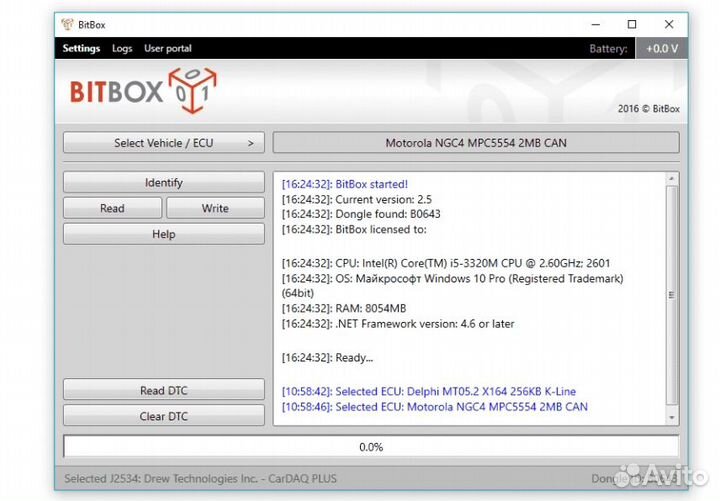The height and width of the screenshot is (501, 720).
Task: Click the log panel scrollbar thumb
Action: [x=672, y=295]
